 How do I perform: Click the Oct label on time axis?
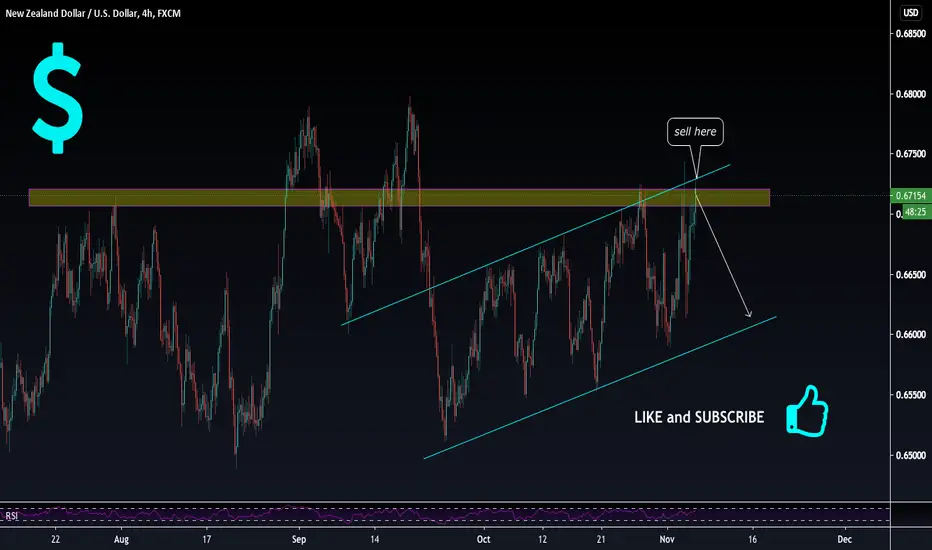pos(483,539)
